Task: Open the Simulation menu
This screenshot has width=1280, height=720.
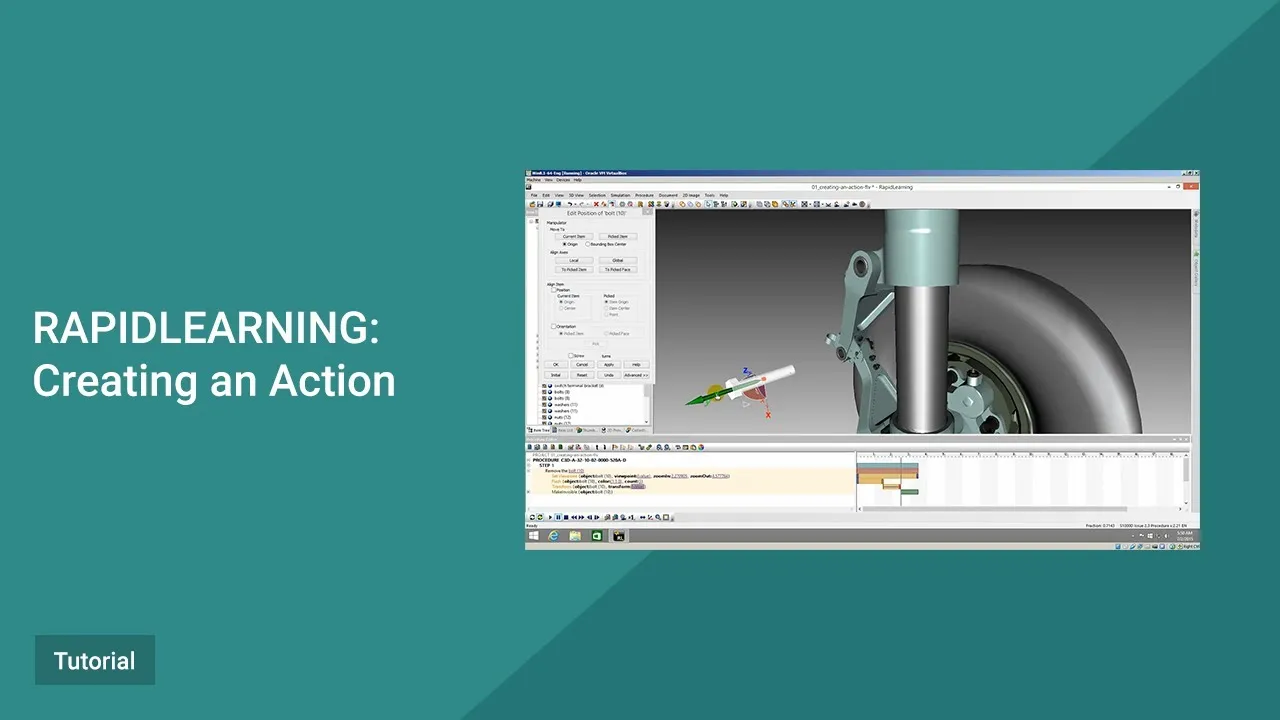Action: point(620,195)
